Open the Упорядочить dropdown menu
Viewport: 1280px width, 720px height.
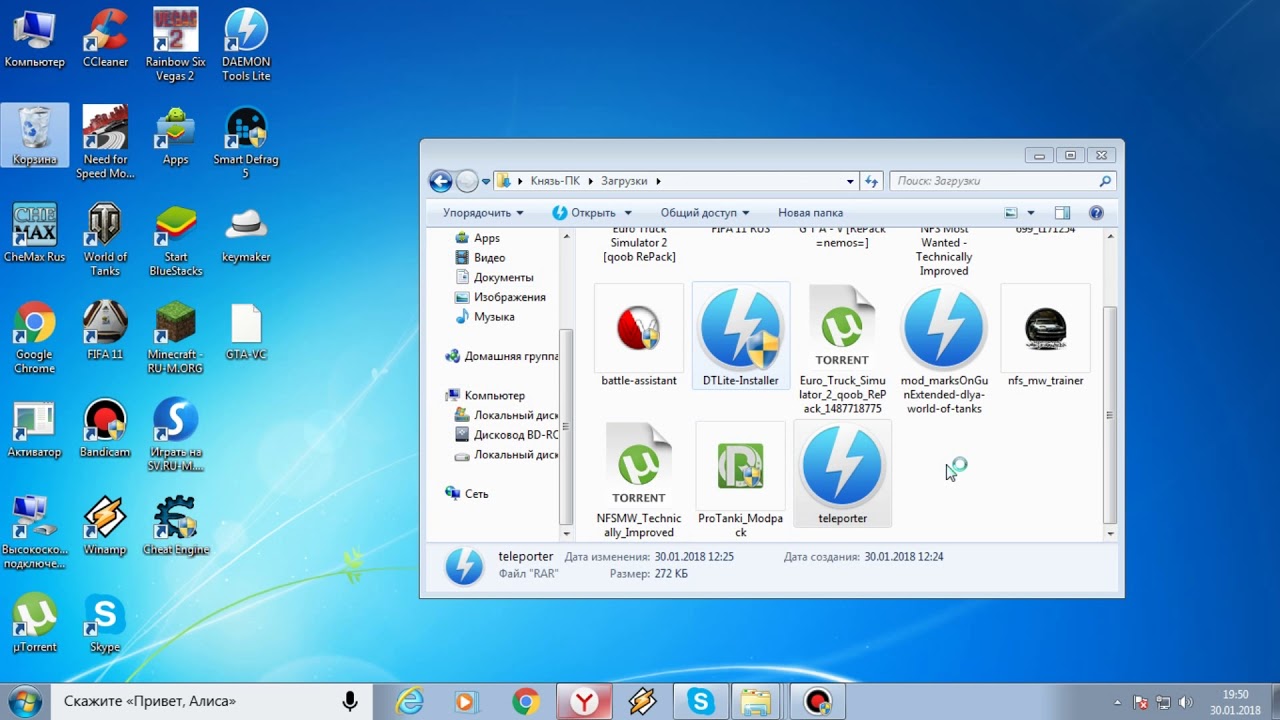click(483, 213)
